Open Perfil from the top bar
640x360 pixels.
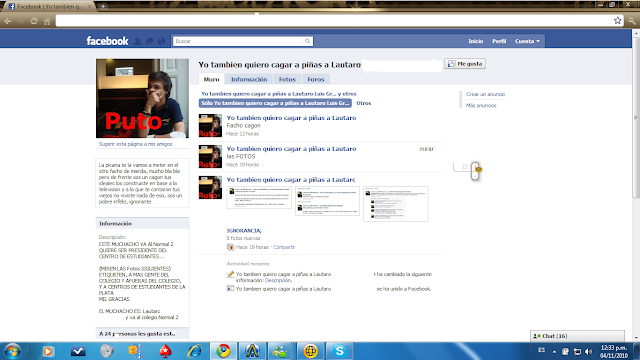click(x=499, y=41)
